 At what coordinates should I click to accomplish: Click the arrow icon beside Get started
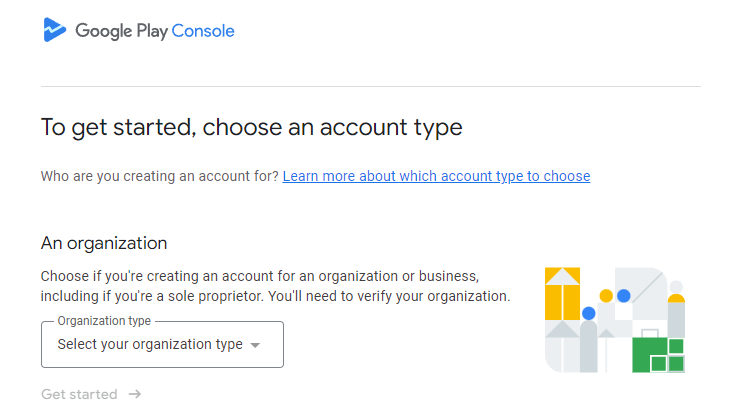(135, 394)
